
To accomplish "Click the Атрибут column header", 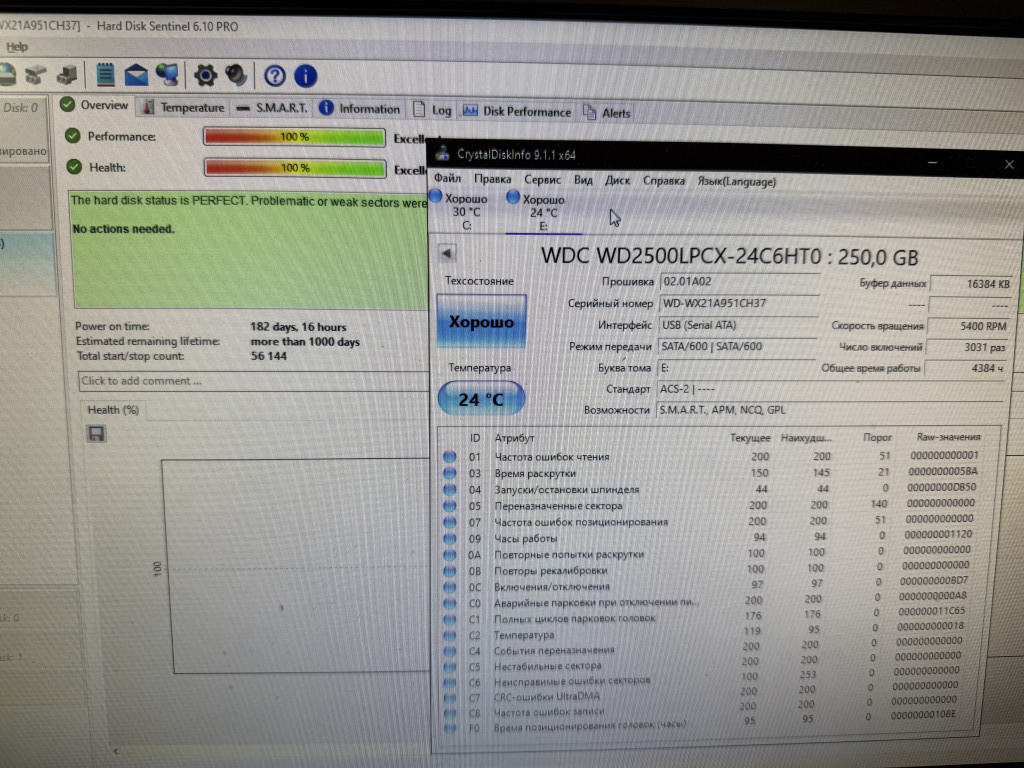I will coord(514,438).
